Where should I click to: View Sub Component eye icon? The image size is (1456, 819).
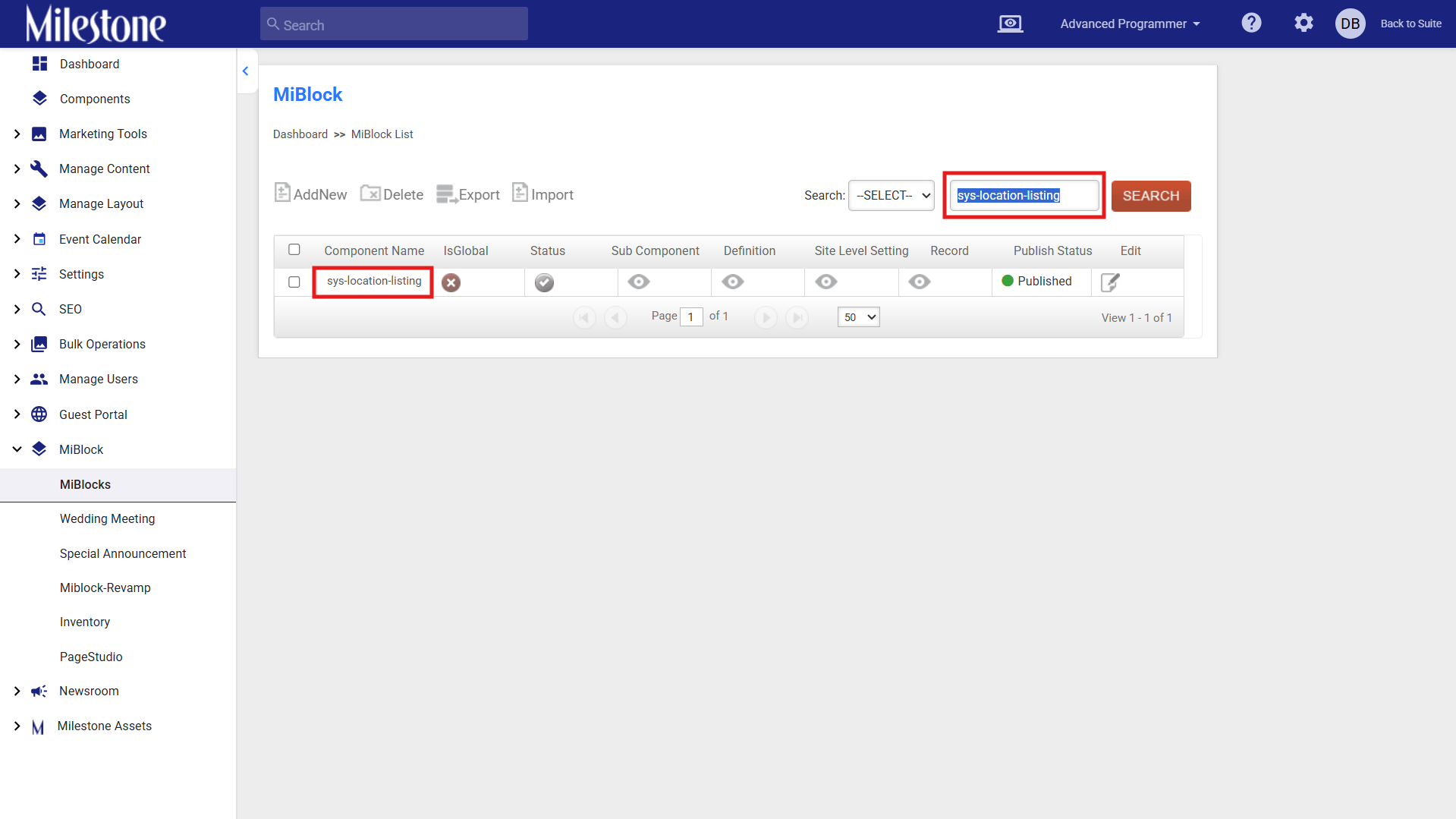tap(639, 282)
